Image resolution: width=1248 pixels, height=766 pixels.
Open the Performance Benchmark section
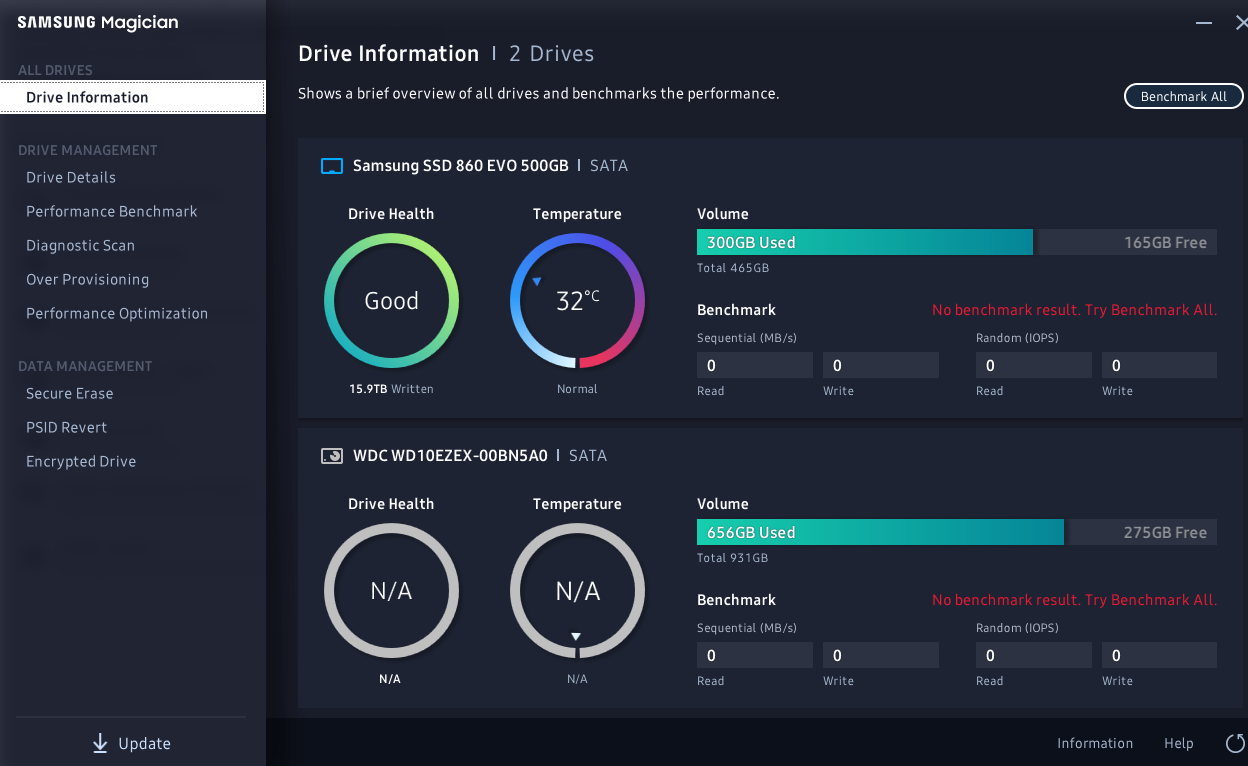point(110,211)
